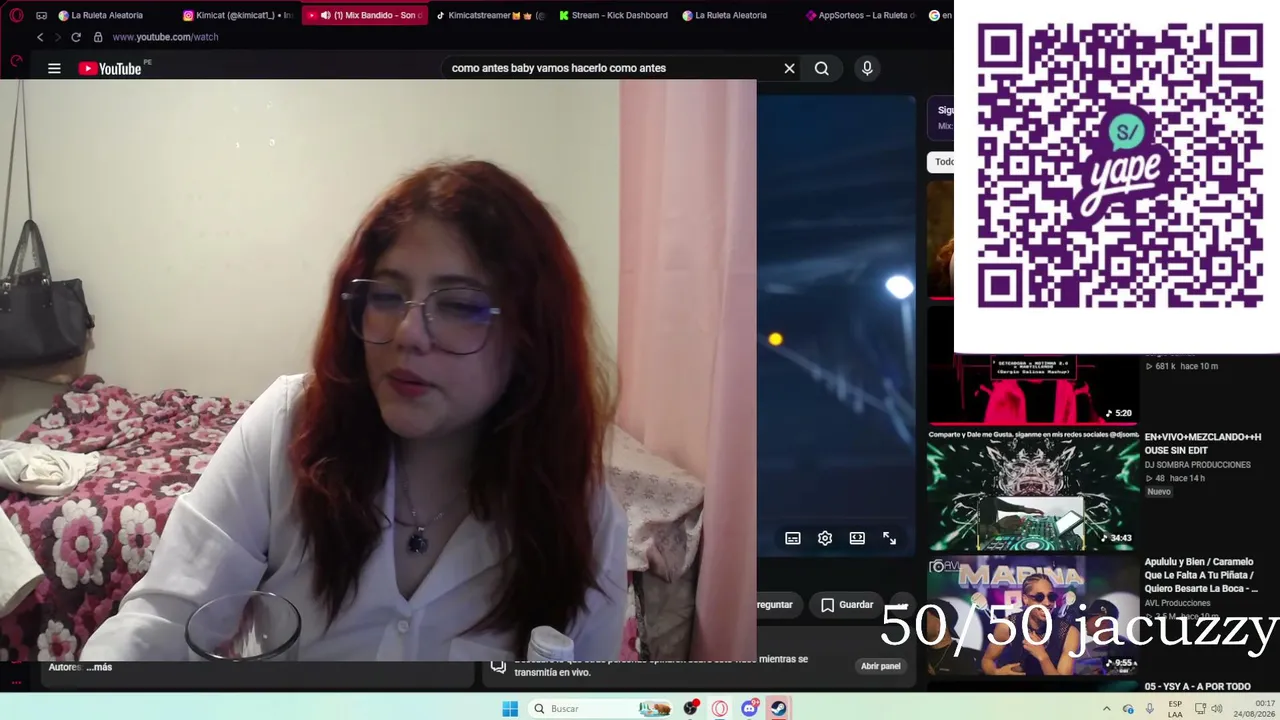Open the Windows Start menu
The width and height of the screenshot is (1280, 720).
pos(510,709)
